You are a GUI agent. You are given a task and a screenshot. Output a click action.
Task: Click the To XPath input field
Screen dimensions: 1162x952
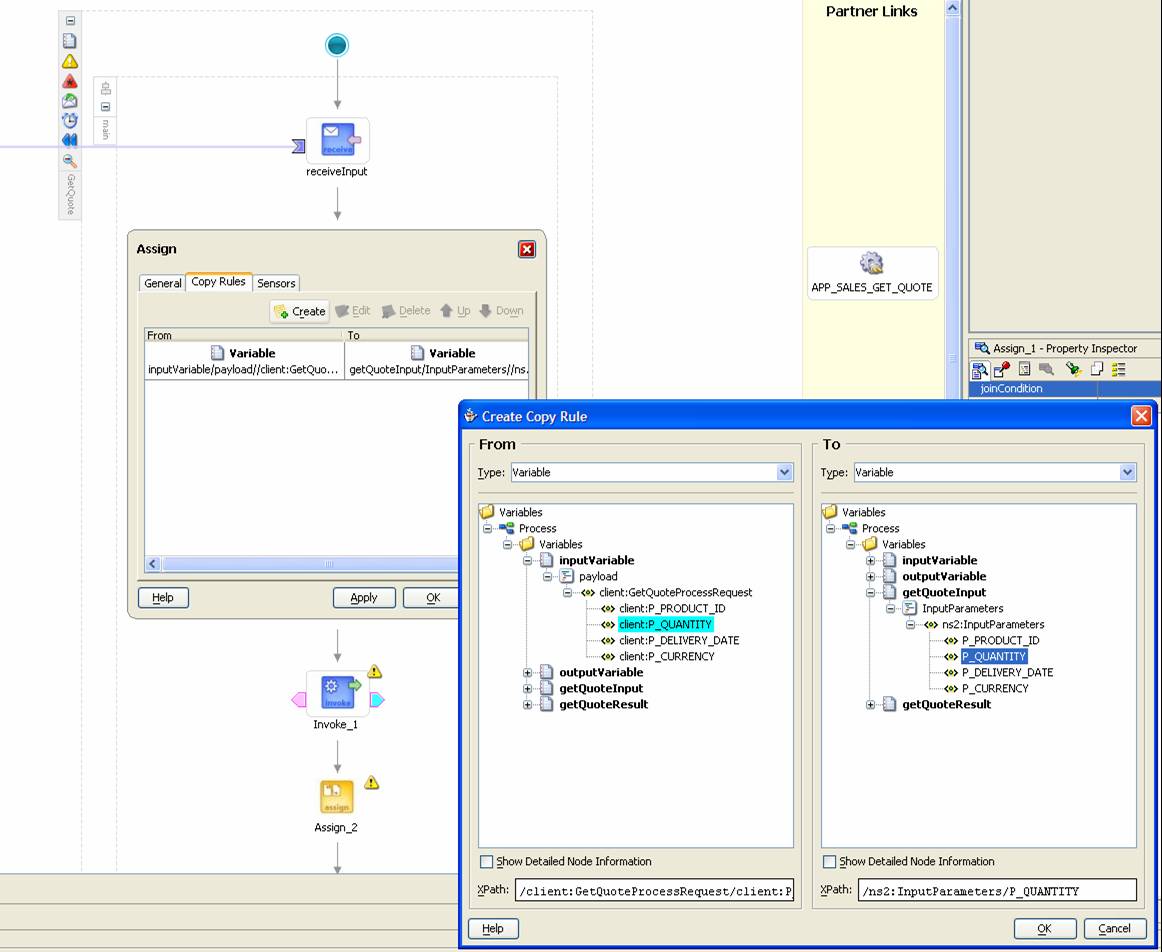pyautogui.click(x=996, y=890)
